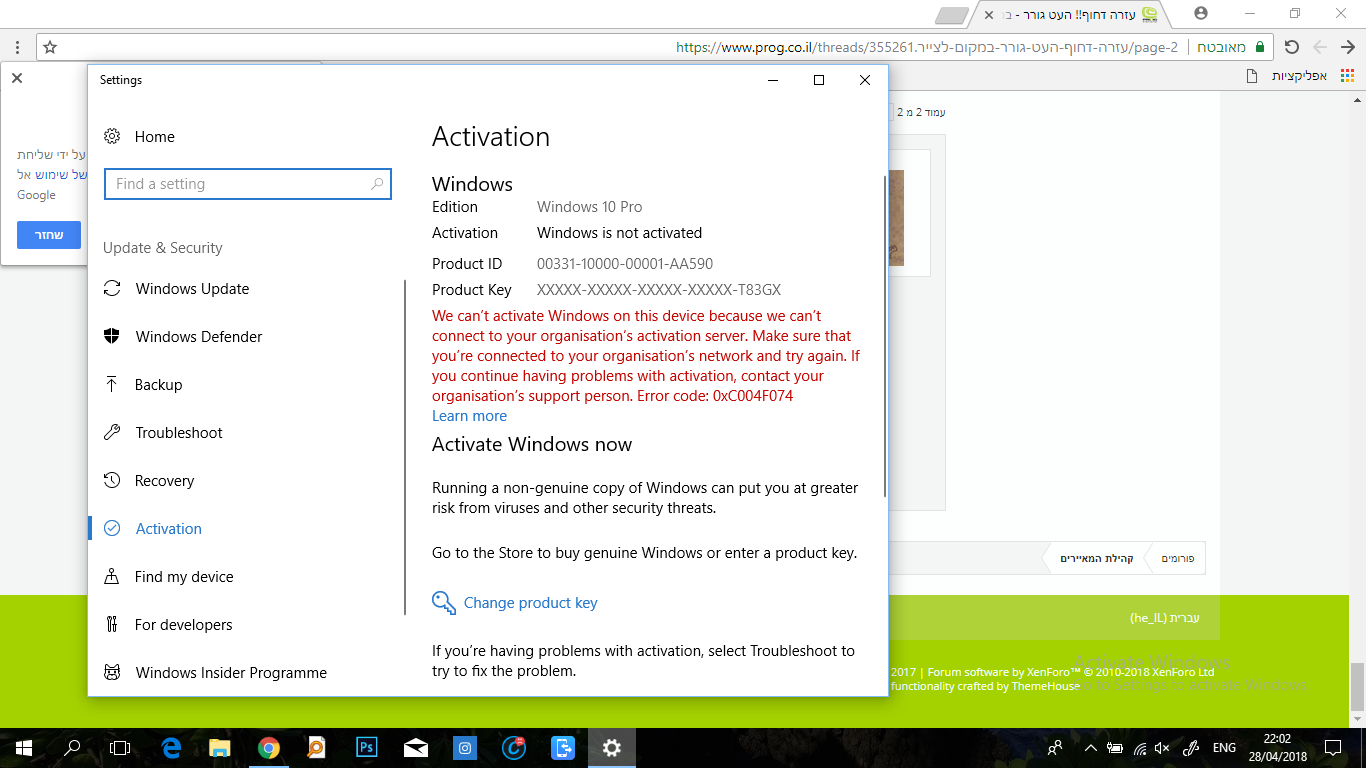Image resolution: width=1366 pixels, height=768 pixels.
Task: Click the Product Key value ending T83GX
Action: (x=659, y=290)
